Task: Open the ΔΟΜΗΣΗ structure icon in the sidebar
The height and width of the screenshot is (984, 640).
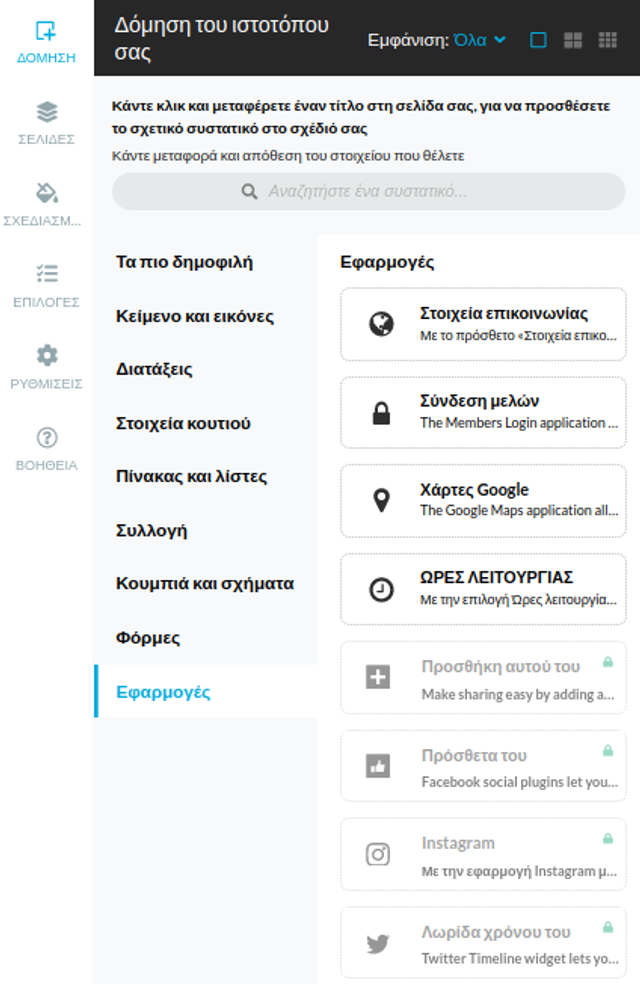Action: 46,31
